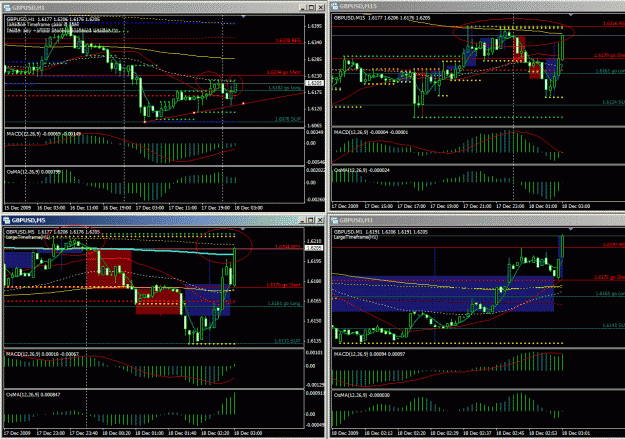Click the 1.6395 value on H1 price scale
This screenshot has height=439, width=625.
(x=314, y=26)
